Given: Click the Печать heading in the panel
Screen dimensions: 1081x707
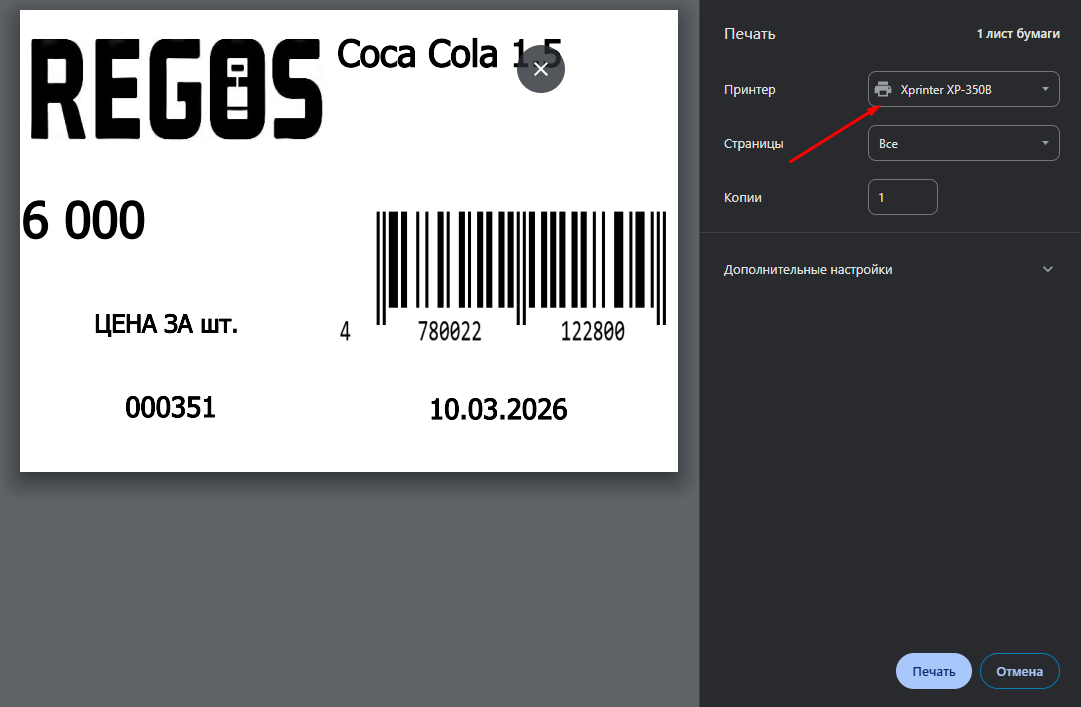Looking at the screenshot, I should click(x=749, y=34).
